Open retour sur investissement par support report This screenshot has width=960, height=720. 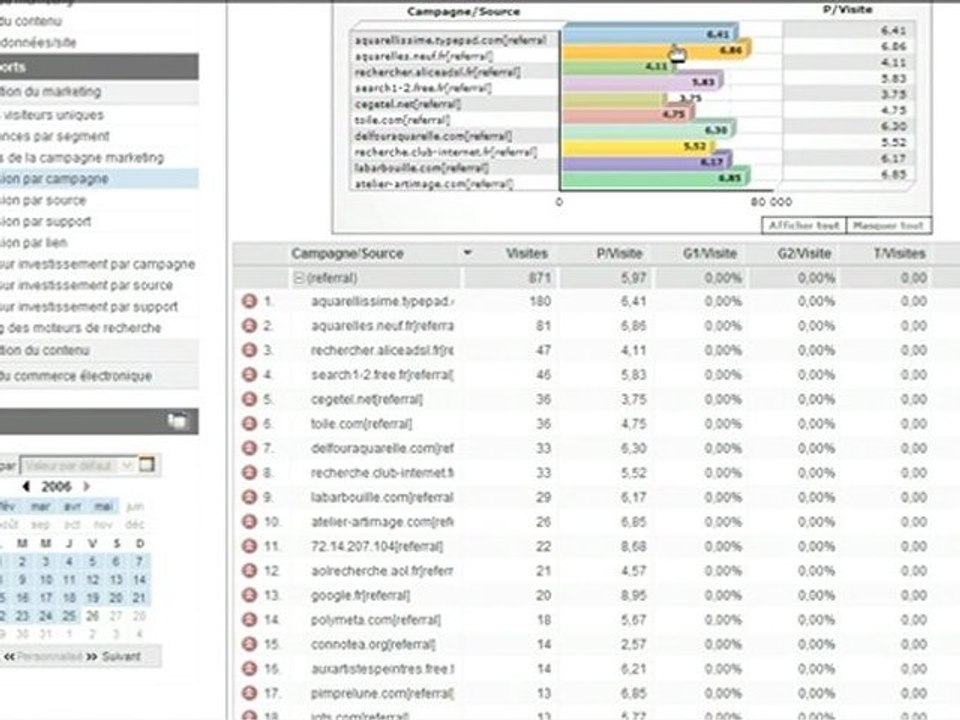[x=89, y=307]
